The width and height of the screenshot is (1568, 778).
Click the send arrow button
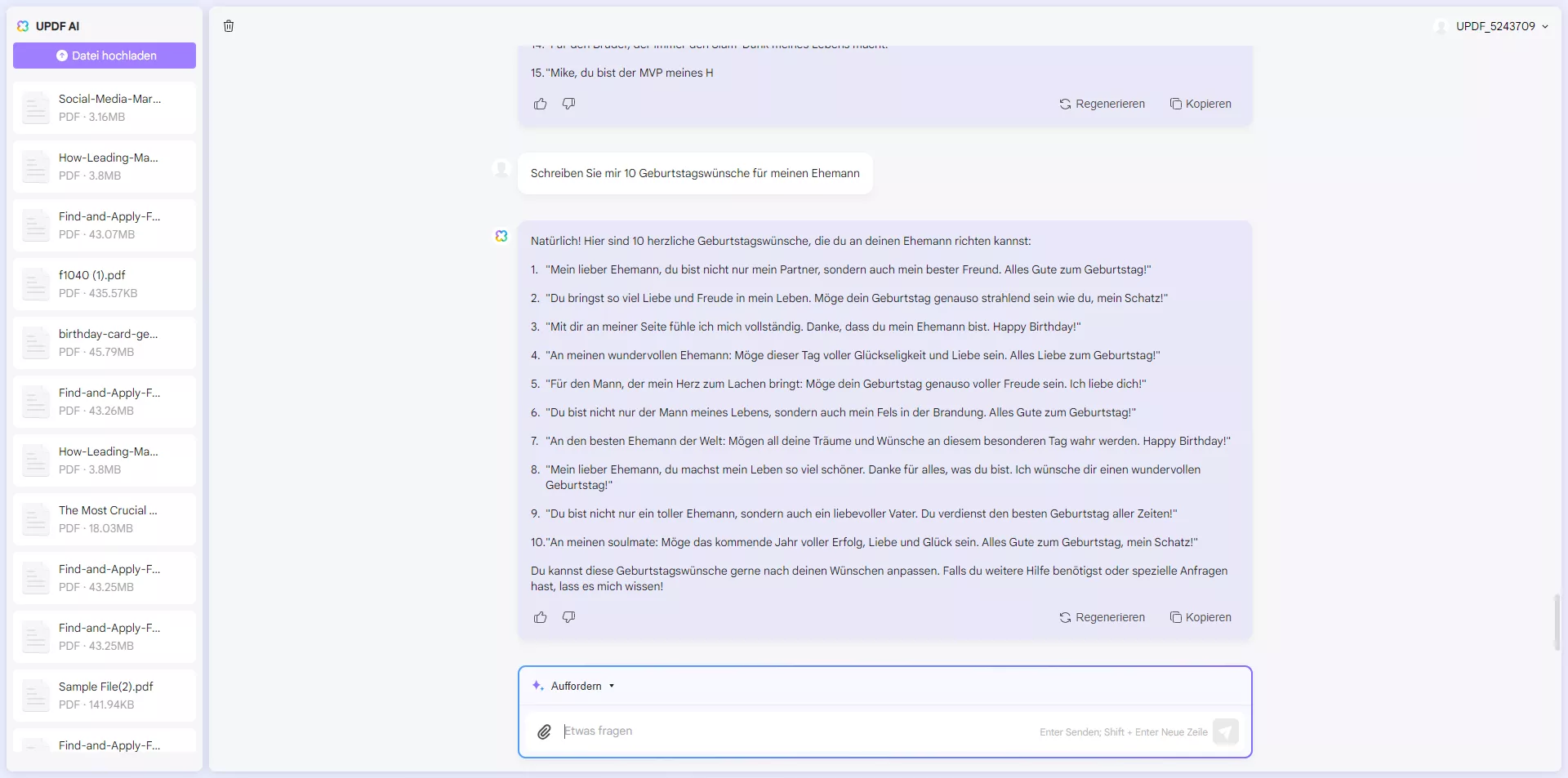pos(1226,731)
